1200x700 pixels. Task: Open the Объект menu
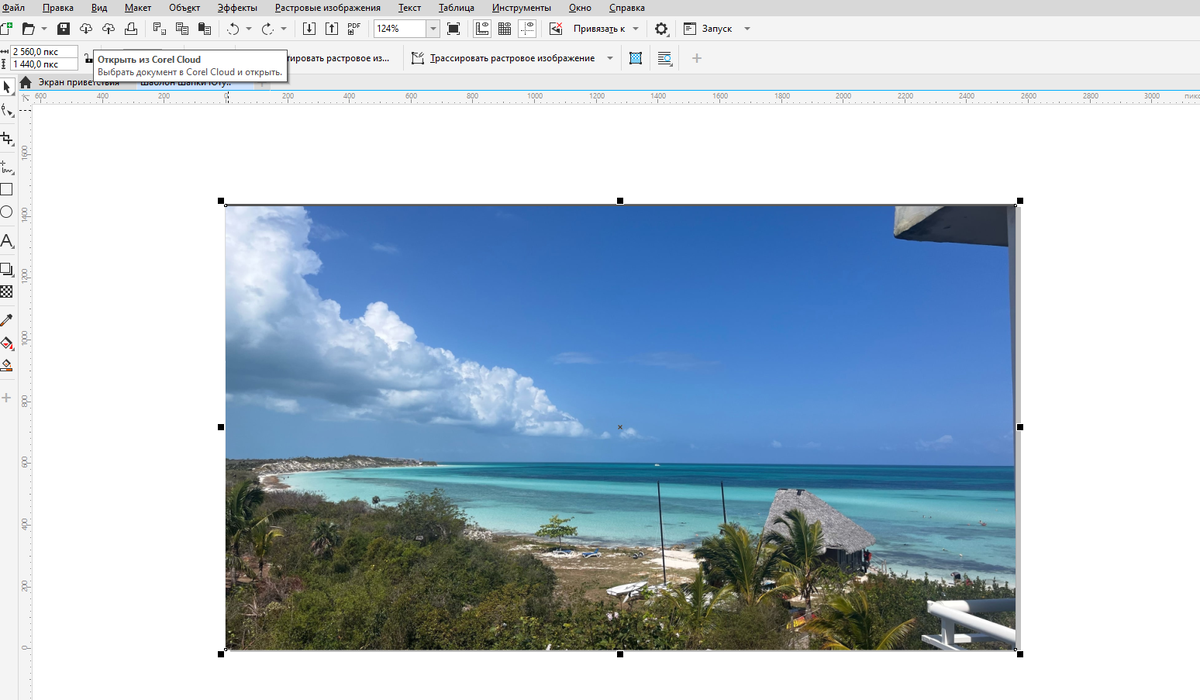(185, 7)
